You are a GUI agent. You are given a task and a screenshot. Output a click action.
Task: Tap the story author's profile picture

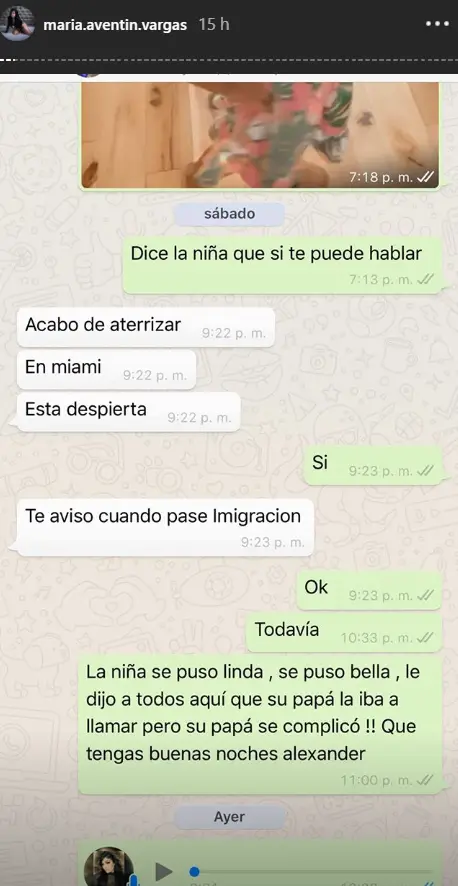coord(17,24)
